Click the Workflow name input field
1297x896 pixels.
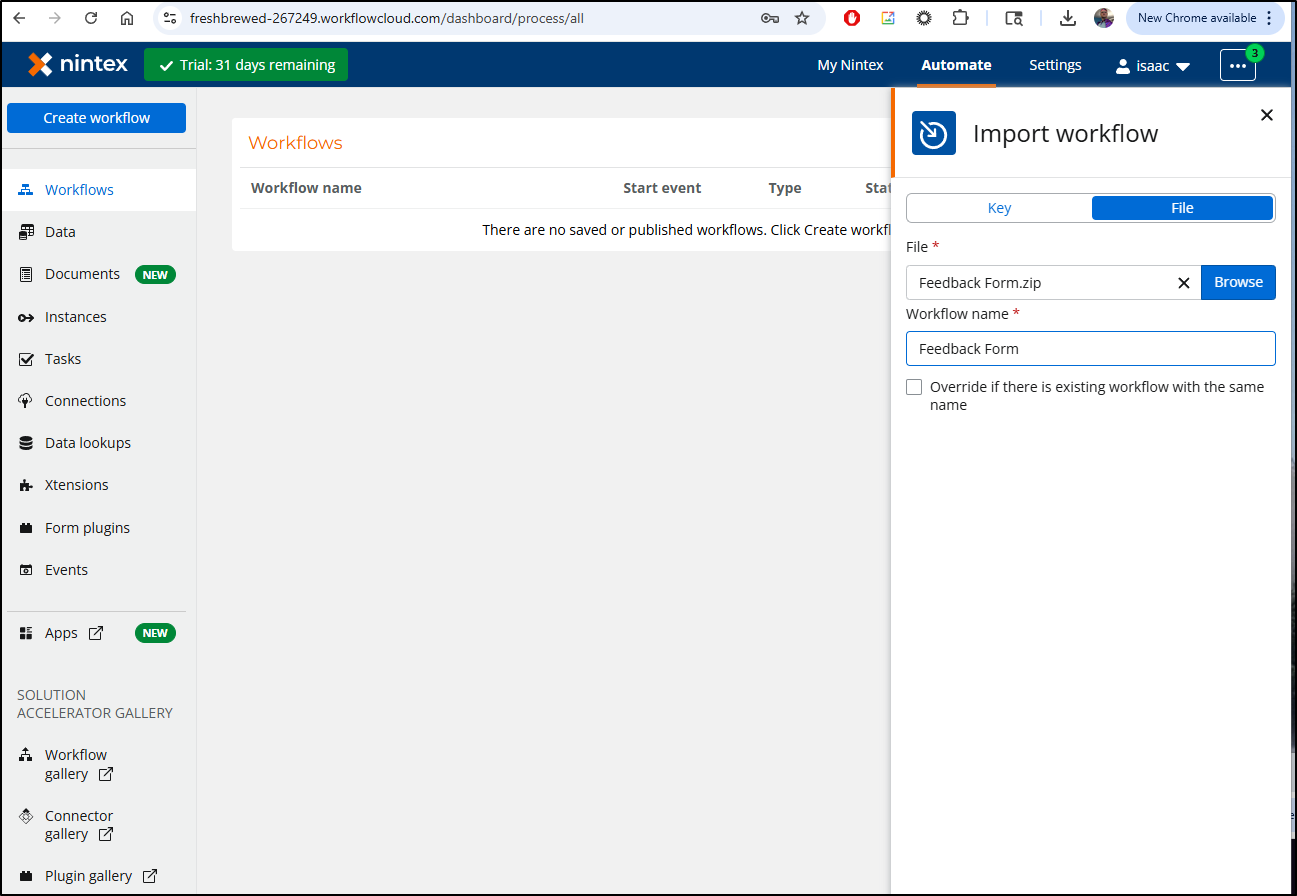click(1091, 349)
